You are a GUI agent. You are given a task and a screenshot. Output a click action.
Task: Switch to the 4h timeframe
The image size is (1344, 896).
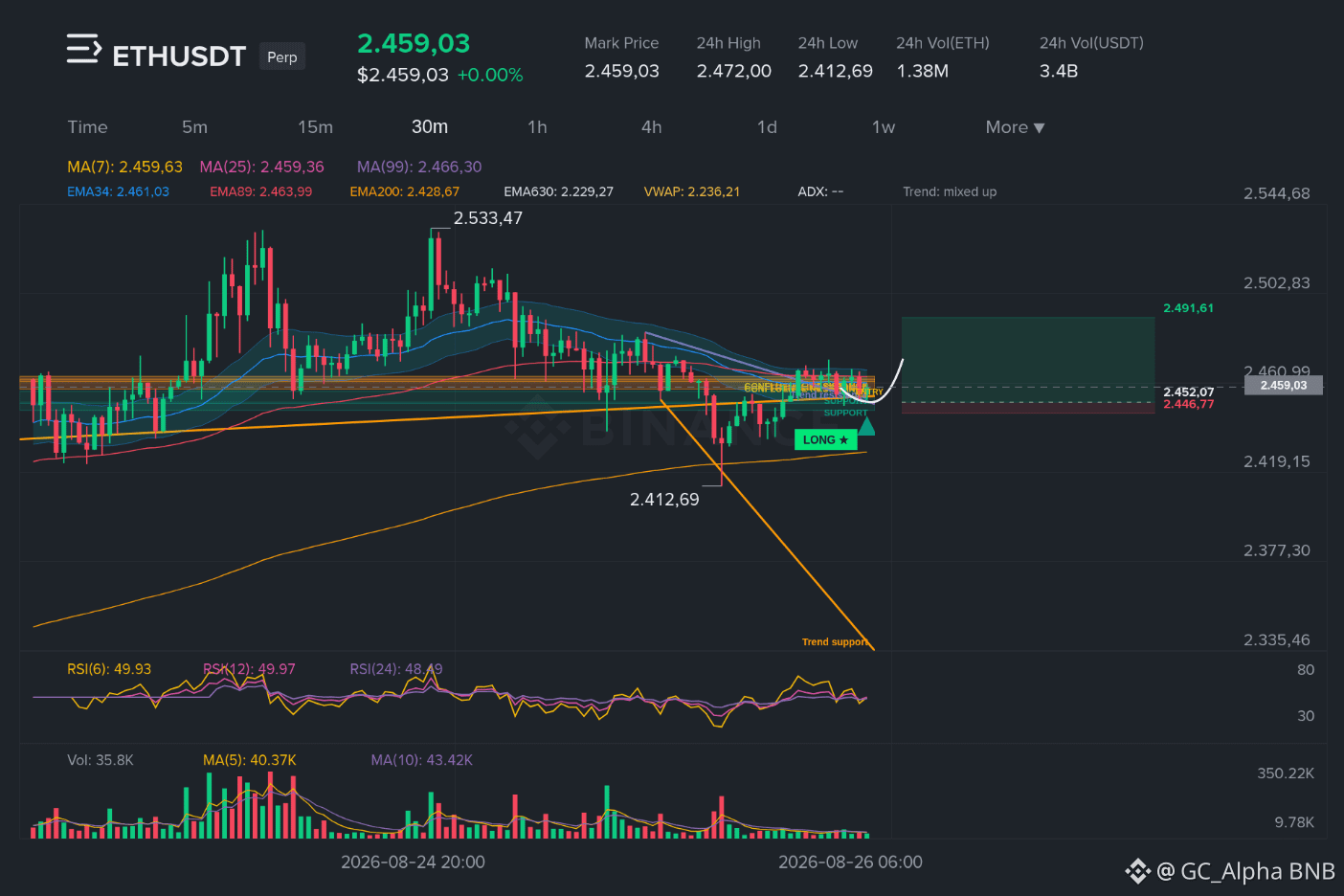pyautogui.click(x=651, y=127)
